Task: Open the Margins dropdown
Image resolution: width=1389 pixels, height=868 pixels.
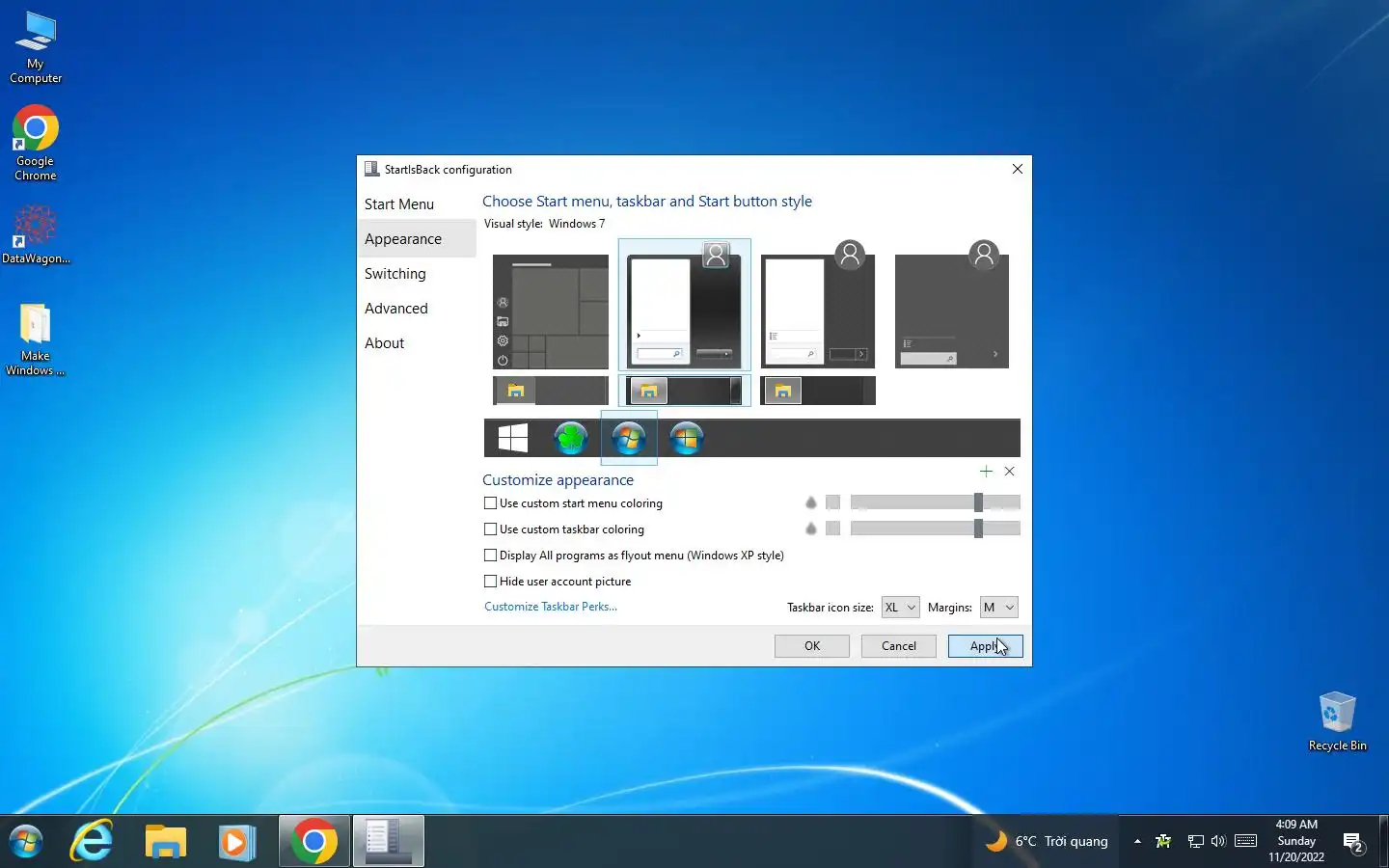Action: [998, 607]
